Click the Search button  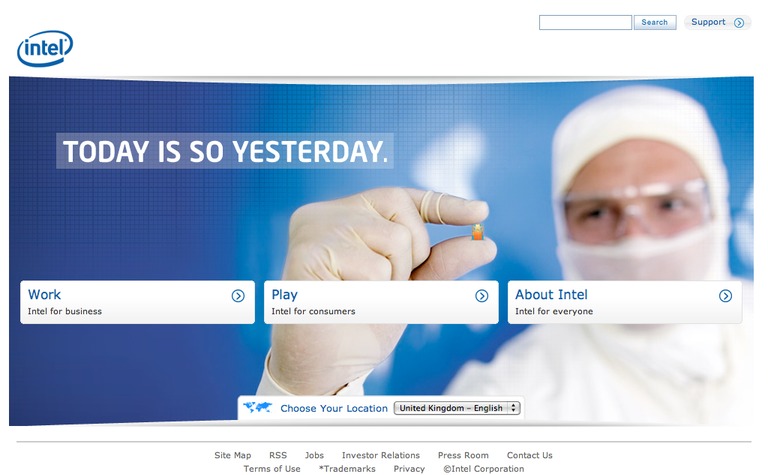[655, 23]
